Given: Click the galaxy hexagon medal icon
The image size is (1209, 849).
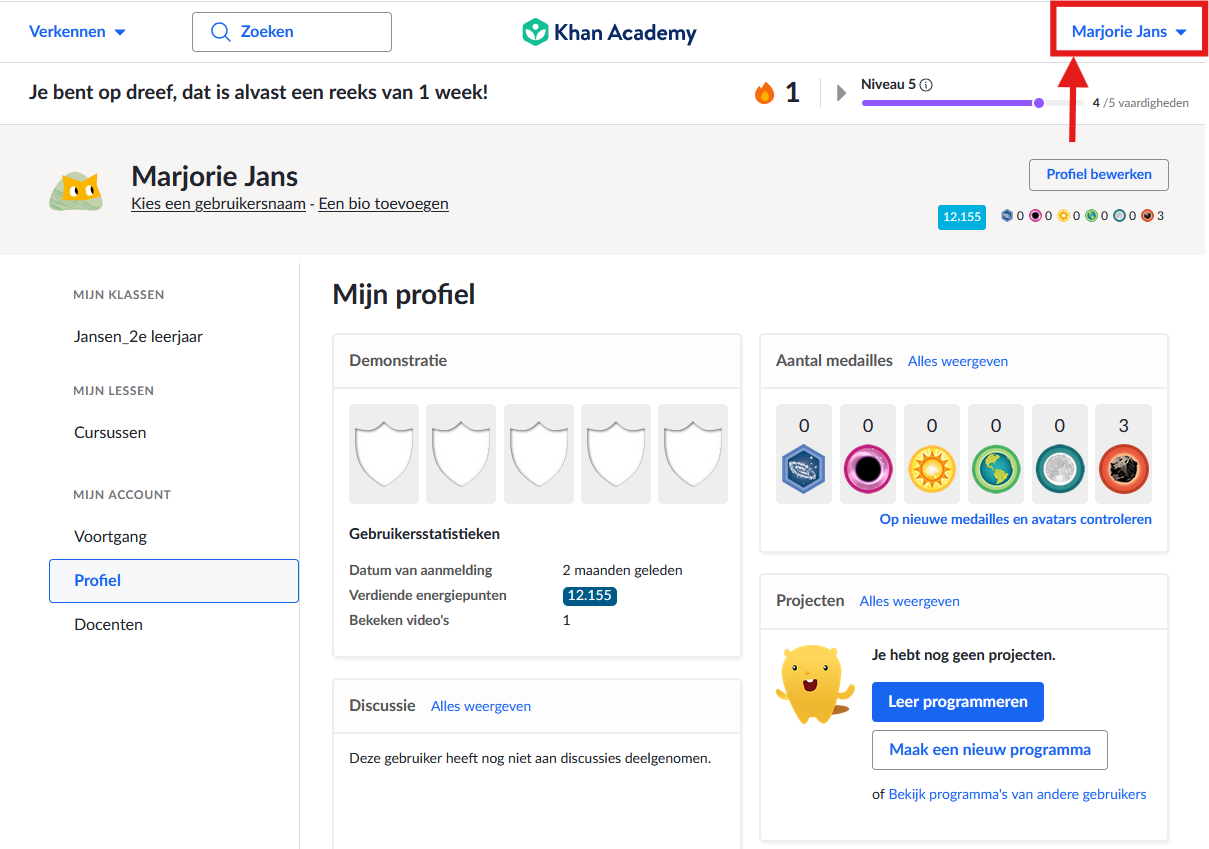Looking at the screenshot, I should tap(804, 470).
